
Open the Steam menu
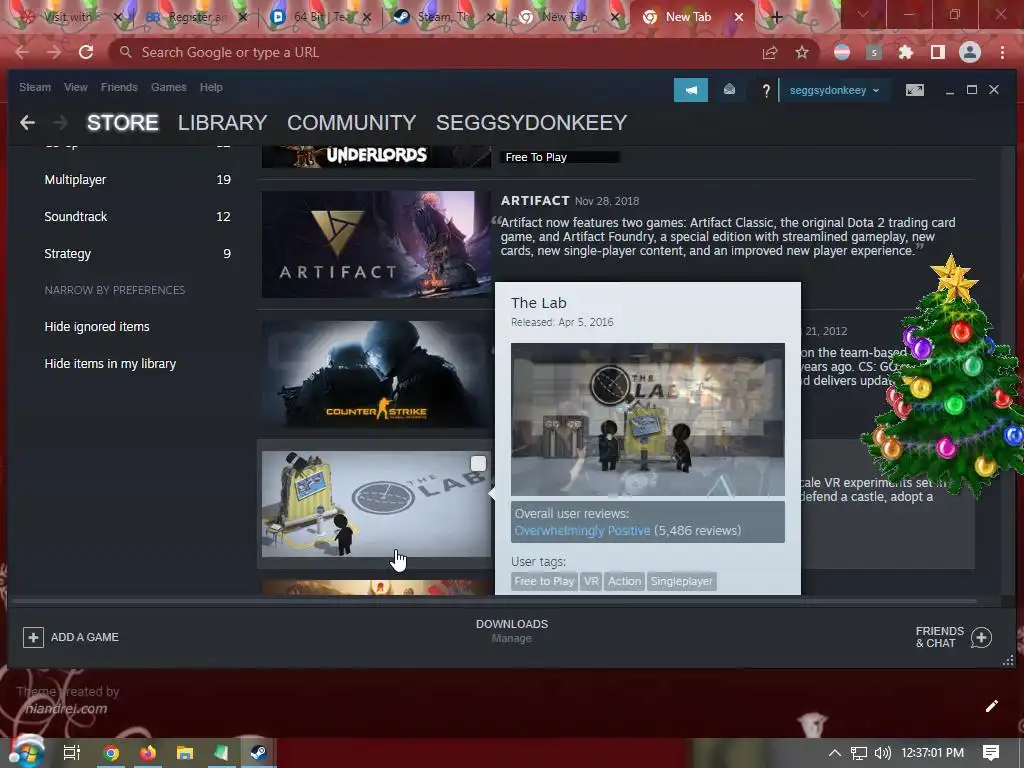(x=35, y=88)
